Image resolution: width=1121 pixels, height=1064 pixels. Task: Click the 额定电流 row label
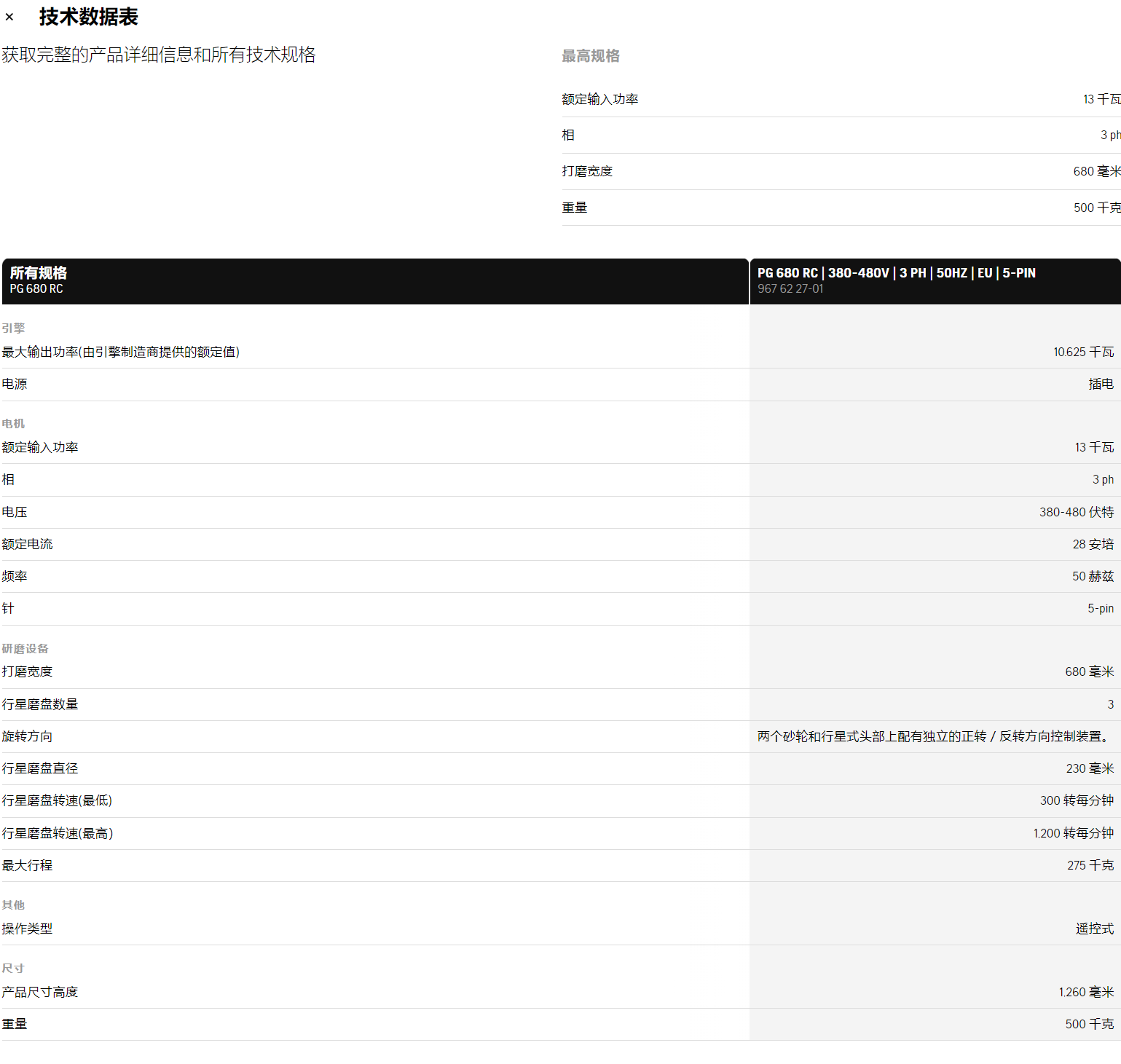[27, 545]
